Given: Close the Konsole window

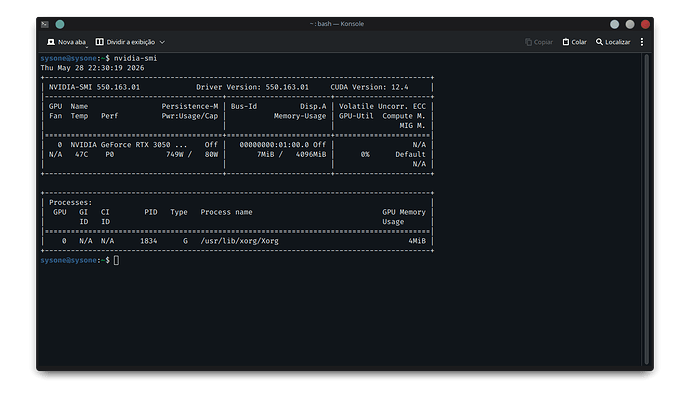Looking at the screenshot, I should click(x=646, y=24).
